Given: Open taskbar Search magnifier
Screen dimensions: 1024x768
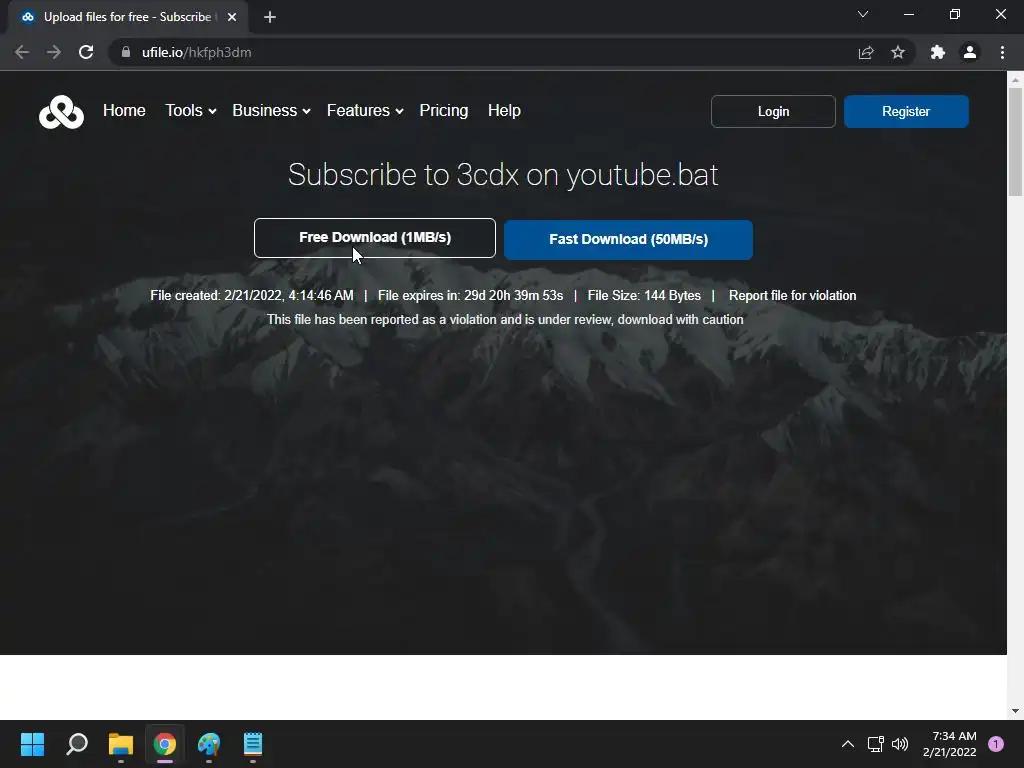Looking at the screenshot, I should 77,744.
